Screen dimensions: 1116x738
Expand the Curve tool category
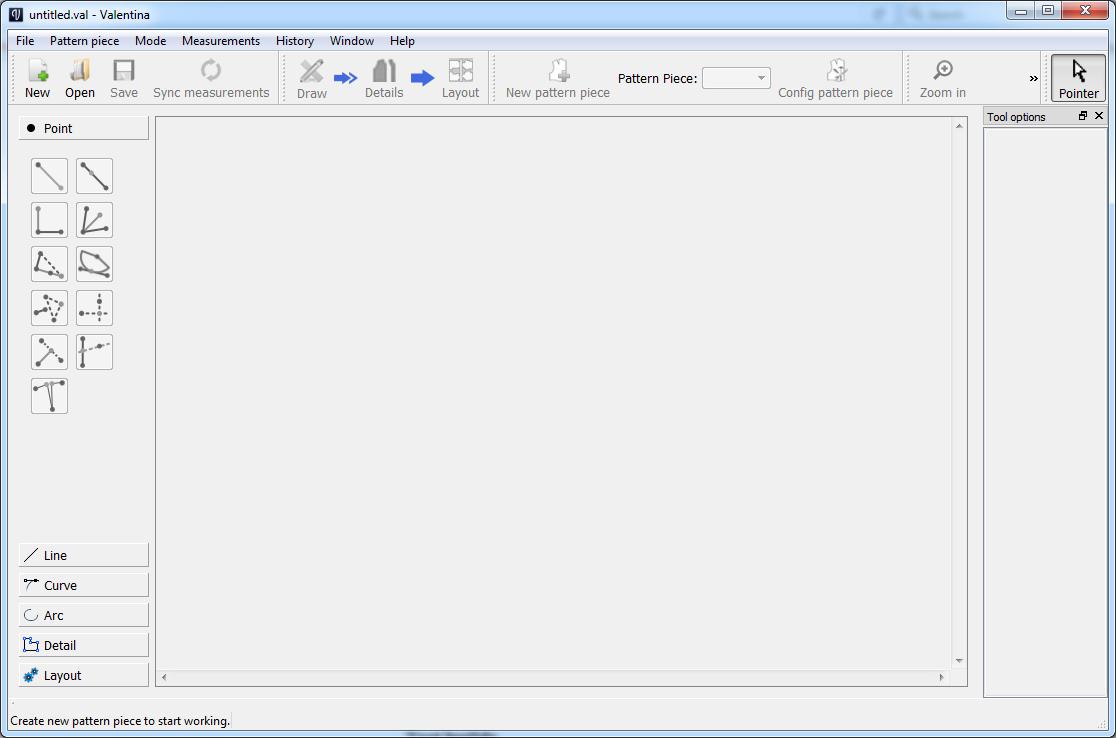[x=83, y=584]
